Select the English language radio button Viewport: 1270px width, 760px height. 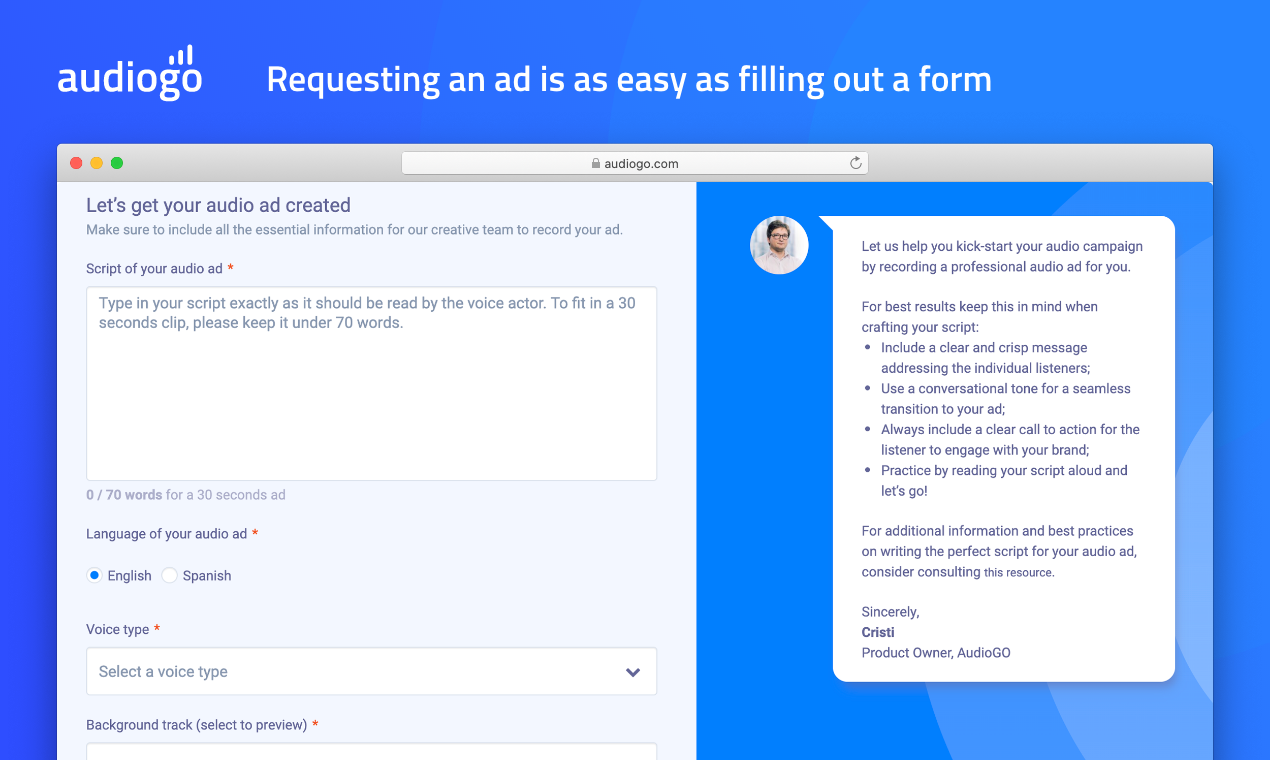pos(94,575)
